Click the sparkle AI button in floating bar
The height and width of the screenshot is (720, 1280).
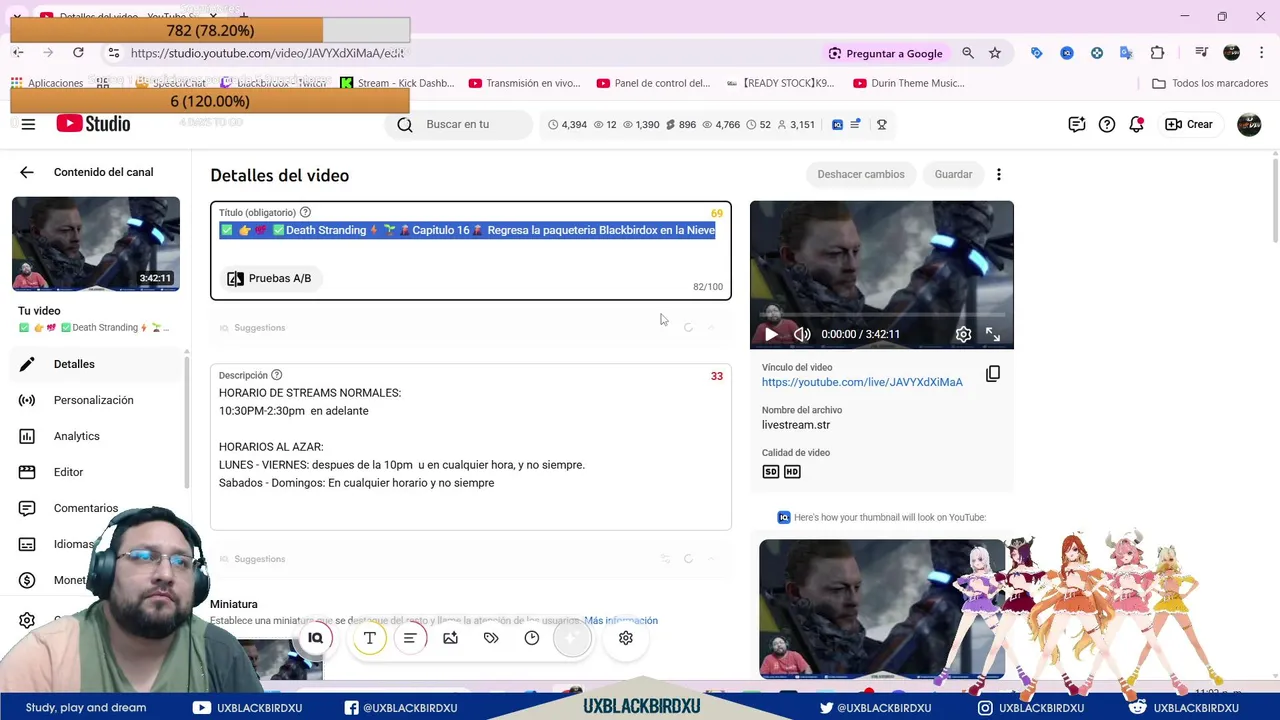pyautogui.click(x=573, y=638)
